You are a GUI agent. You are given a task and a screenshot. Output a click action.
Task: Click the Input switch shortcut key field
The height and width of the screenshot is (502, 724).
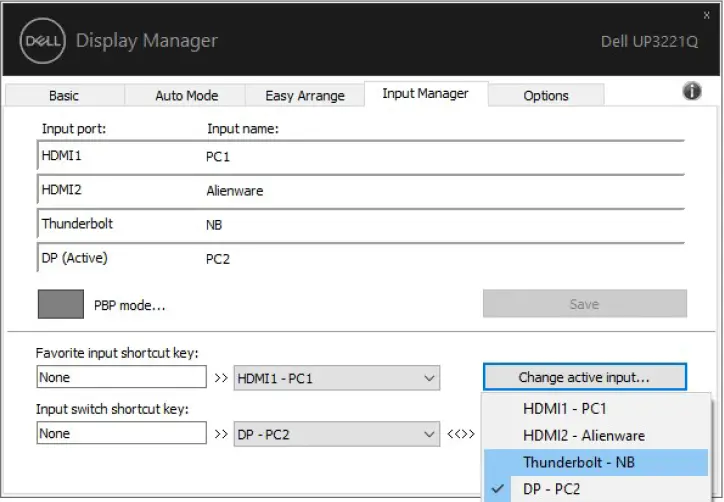(121, 433)
